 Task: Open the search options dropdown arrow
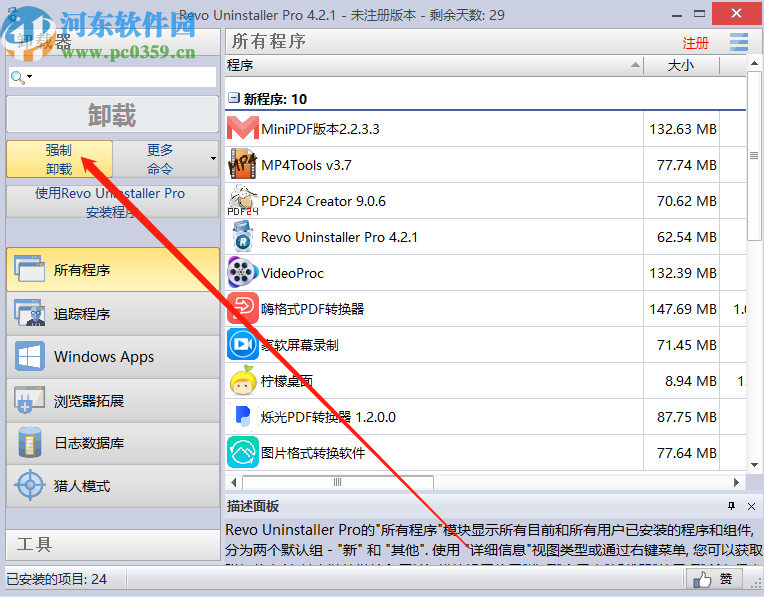[x=30, y=77]
